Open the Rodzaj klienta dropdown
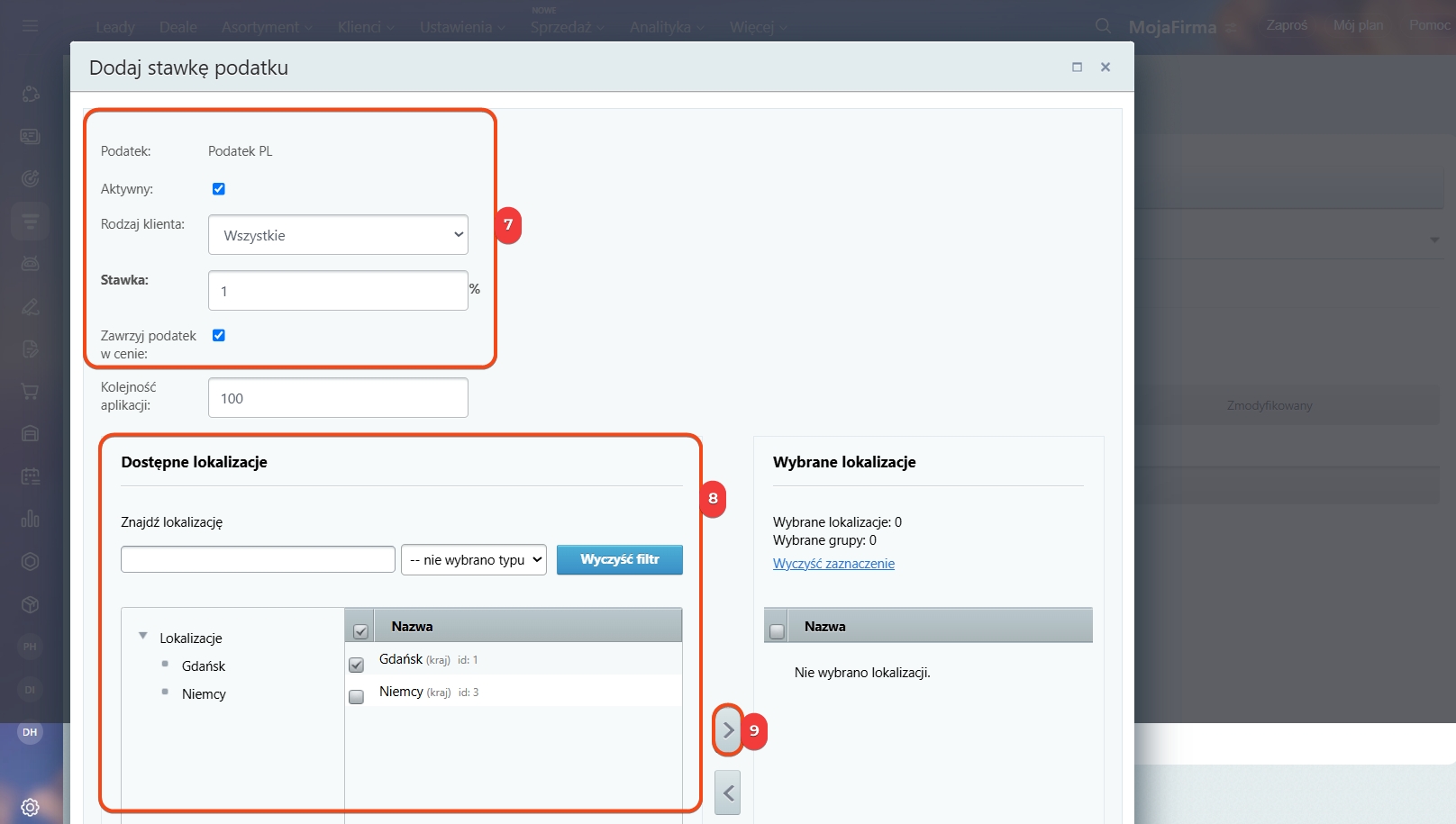This screenshot has height=824, width=1456. point(338,235)
